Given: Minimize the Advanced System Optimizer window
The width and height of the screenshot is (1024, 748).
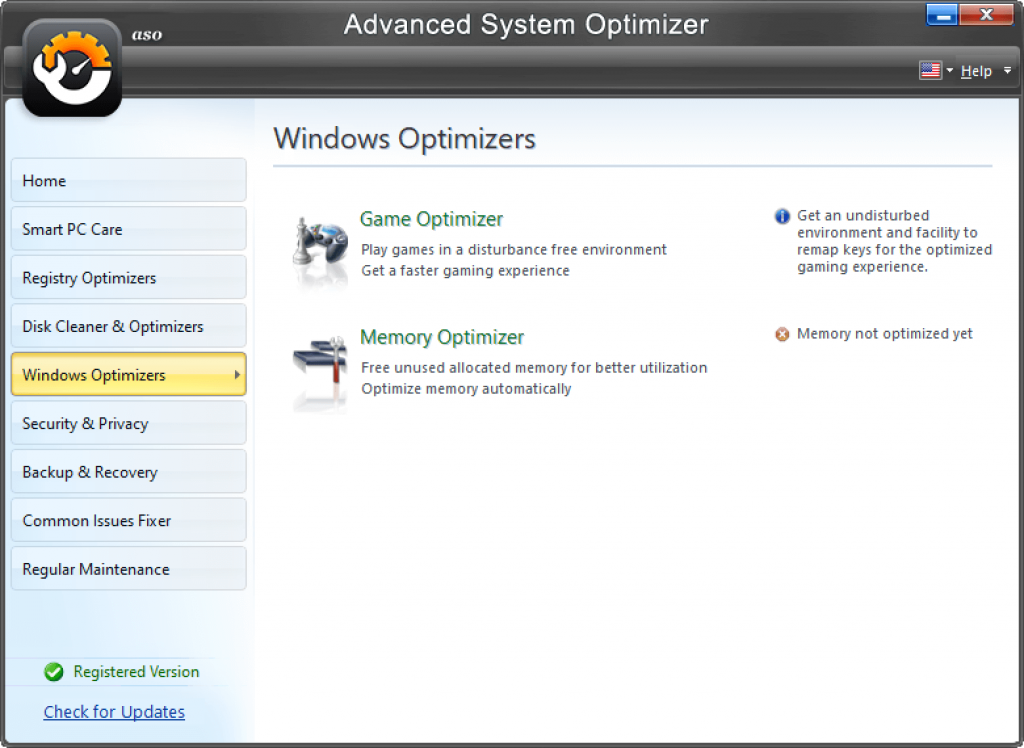Looking at the screenshot, I should tap(942, 14).
